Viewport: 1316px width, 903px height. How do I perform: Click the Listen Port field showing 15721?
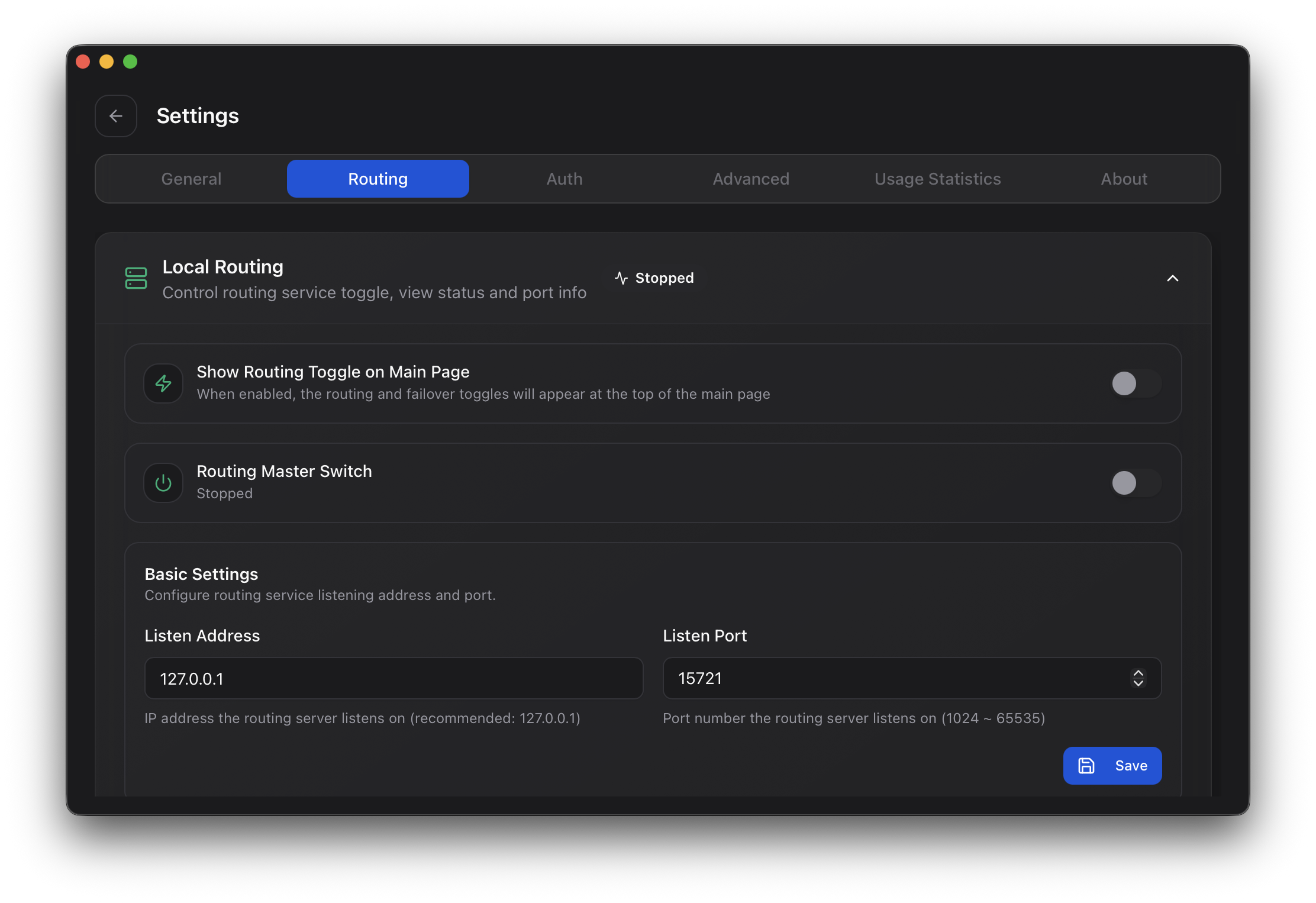[x=912, y=678]
